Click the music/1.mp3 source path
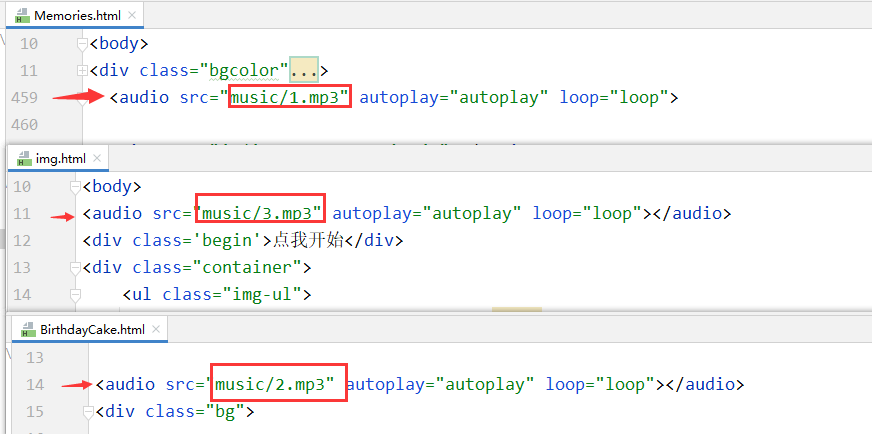Screen dimensions: 872x434 [285, 98]
